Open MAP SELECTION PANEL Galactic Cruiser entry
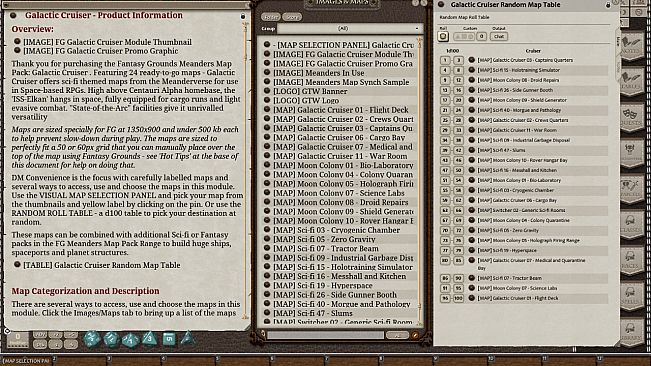Image resolution: width=651 pixels, height=366 pixels. point(339,45)
